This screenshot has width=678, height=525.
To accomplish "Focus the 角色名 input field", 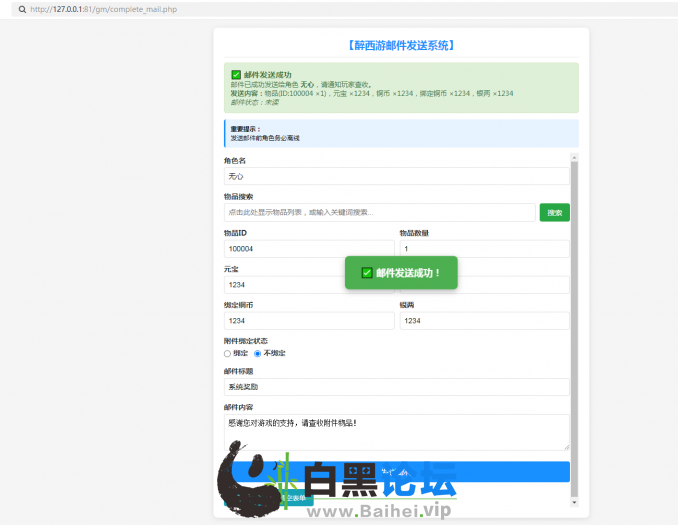I will (396, 176).
